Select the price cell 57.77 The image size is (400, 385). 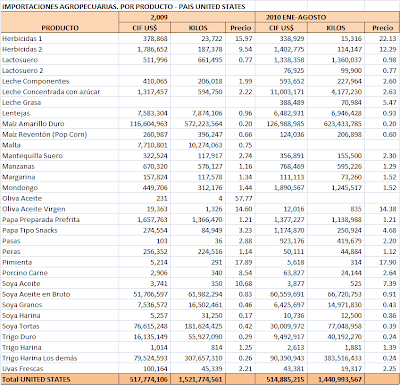click(240, 198)
